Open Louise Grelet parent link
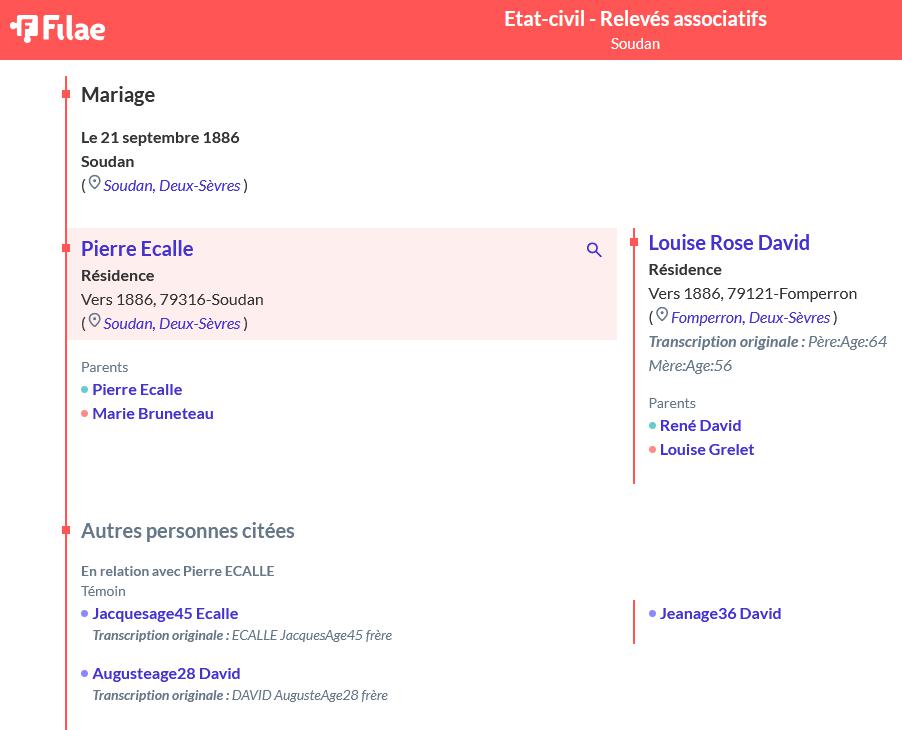The image size is (902, 730). tap(706, 450)
